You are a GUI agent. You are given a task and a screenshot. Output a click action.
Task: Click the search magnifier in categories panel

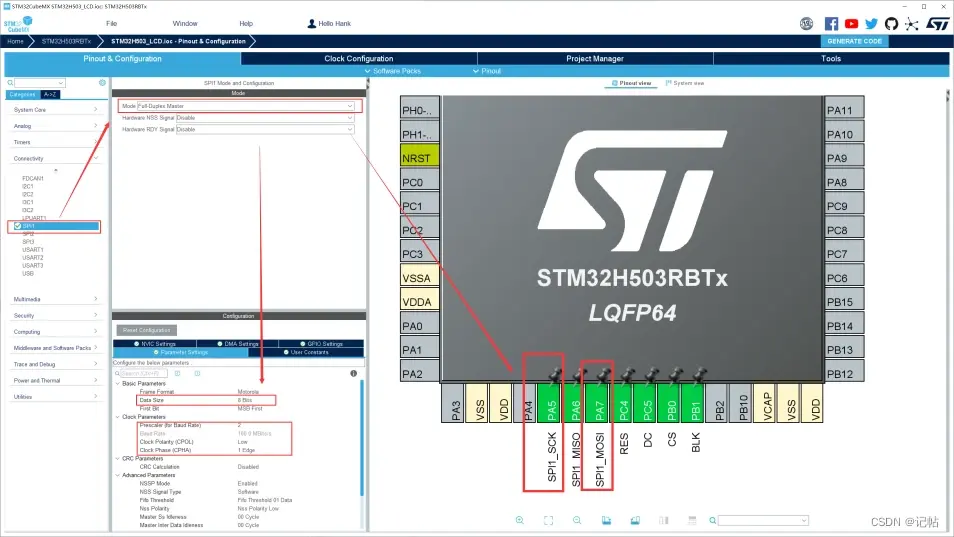click(10, 83)
